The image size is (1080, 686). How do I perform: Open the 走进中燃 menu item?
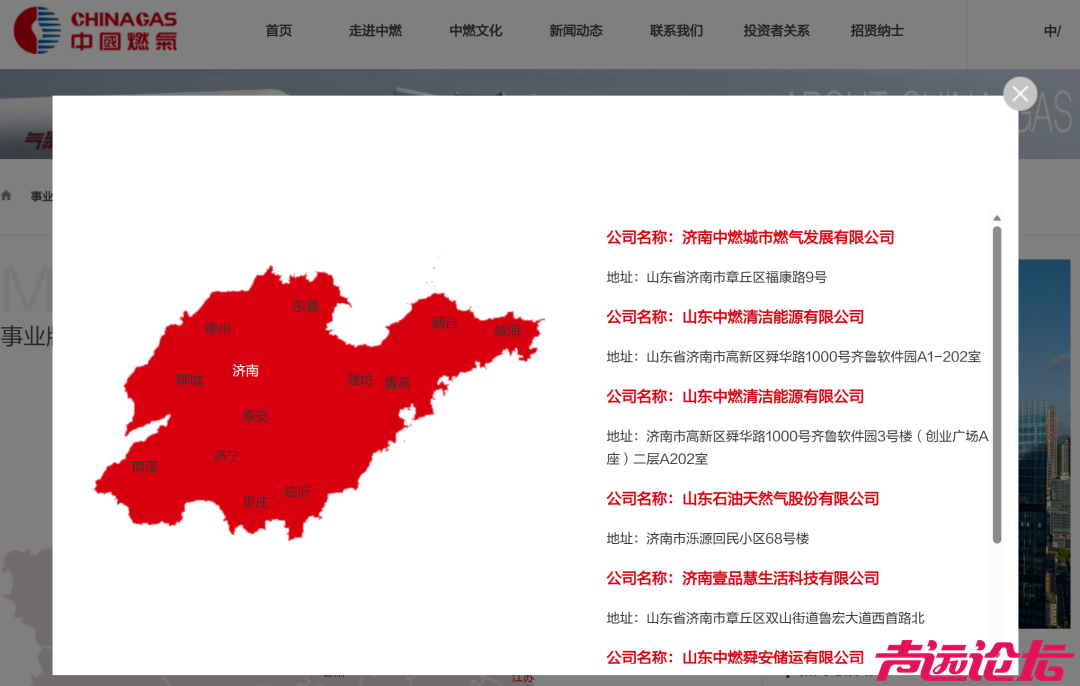tap(375, 30)
